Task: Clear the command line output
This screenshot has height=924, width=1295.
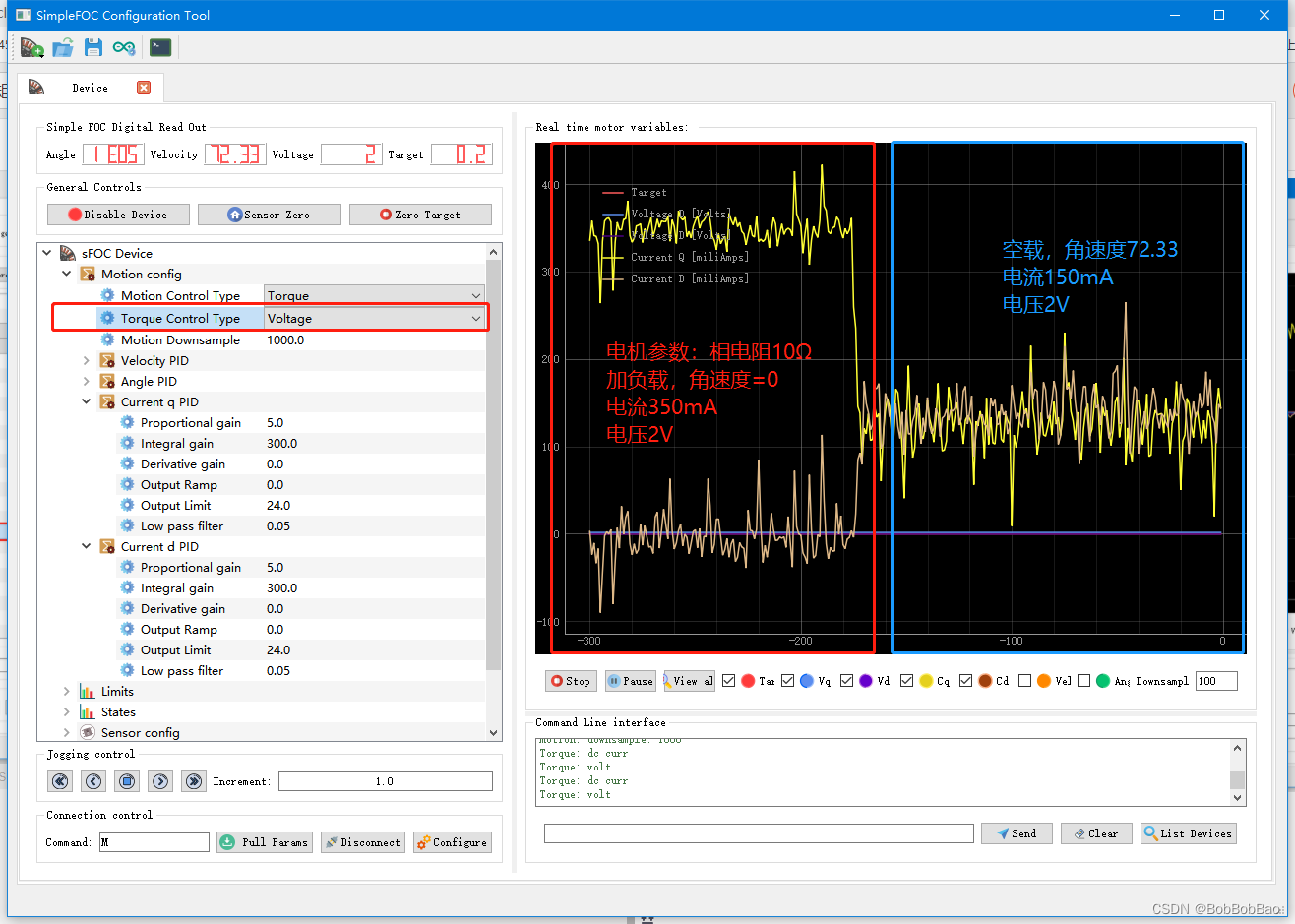Action: tap(1096, 833)
